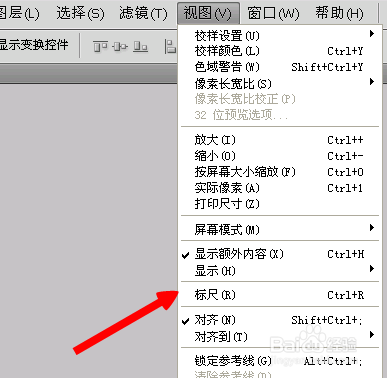Enable 标尺(R) rulers in View menu

click(x=280, y=295)
